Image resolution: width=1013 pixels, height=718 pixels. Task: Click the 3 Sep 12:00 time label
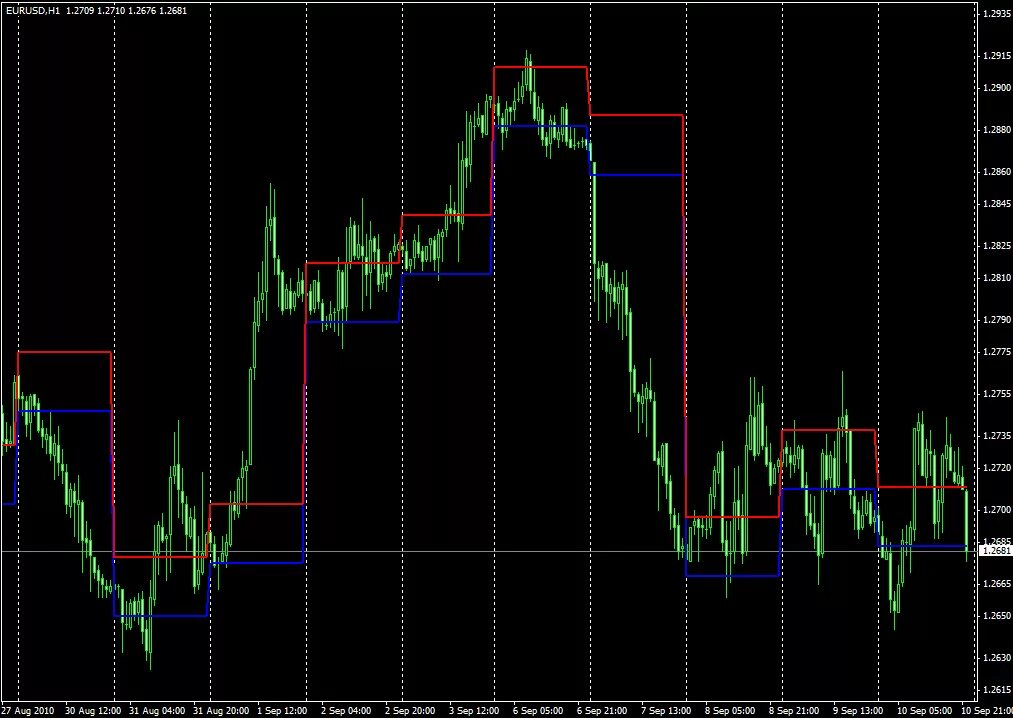(474, 711)
